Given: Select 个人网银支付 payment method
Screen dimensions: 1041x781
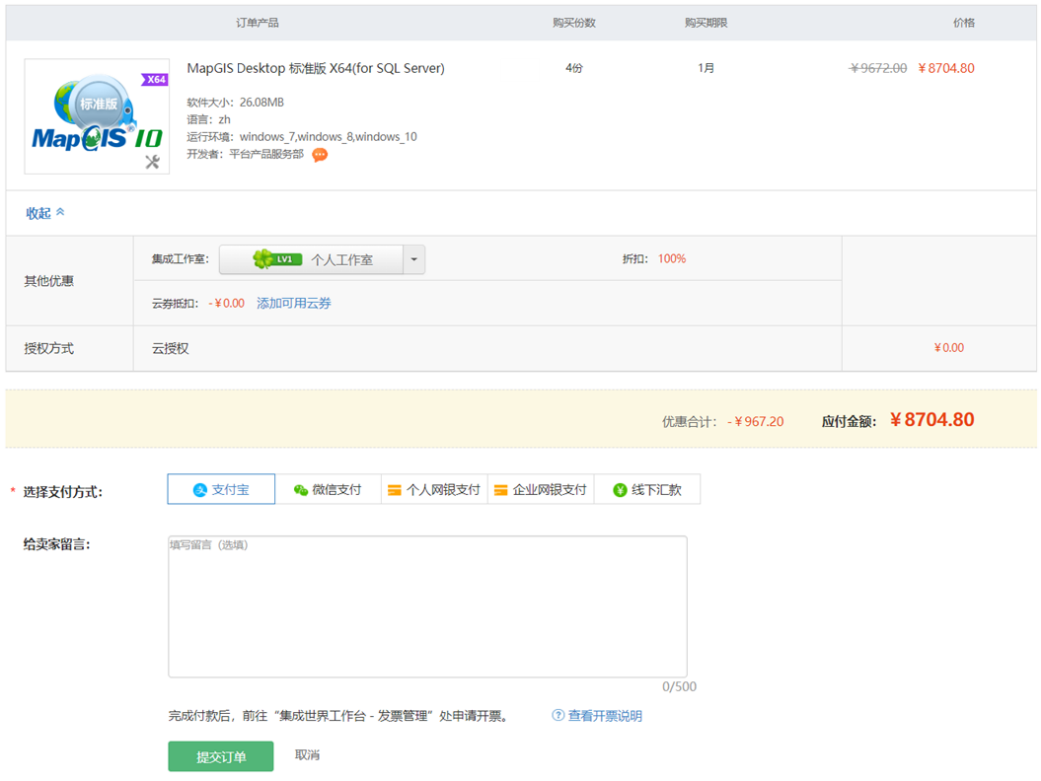Looking at the screenshot, I should (434, 489).
